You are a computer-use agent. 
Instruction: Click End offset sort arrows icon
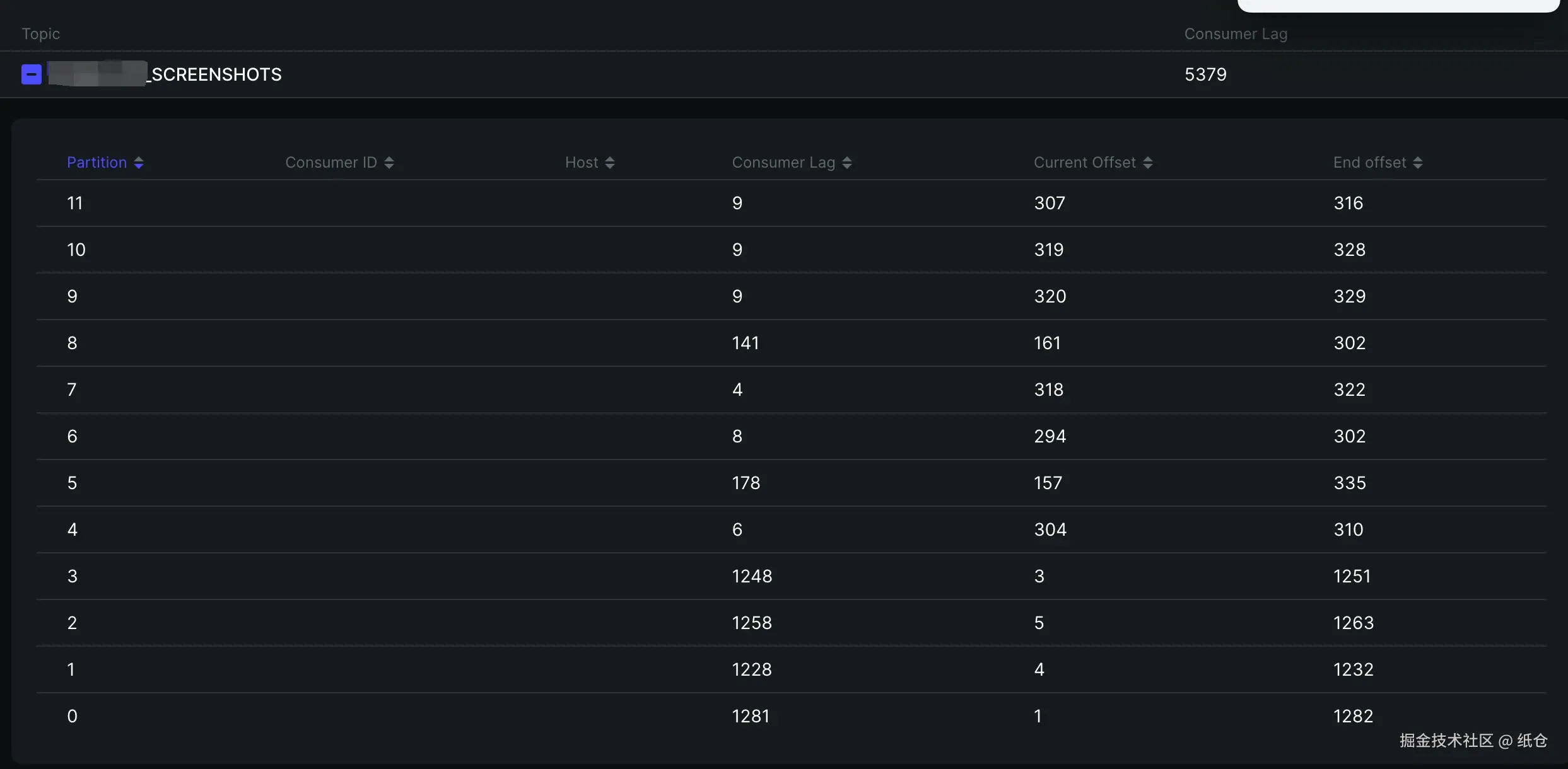pos(1418,163)
